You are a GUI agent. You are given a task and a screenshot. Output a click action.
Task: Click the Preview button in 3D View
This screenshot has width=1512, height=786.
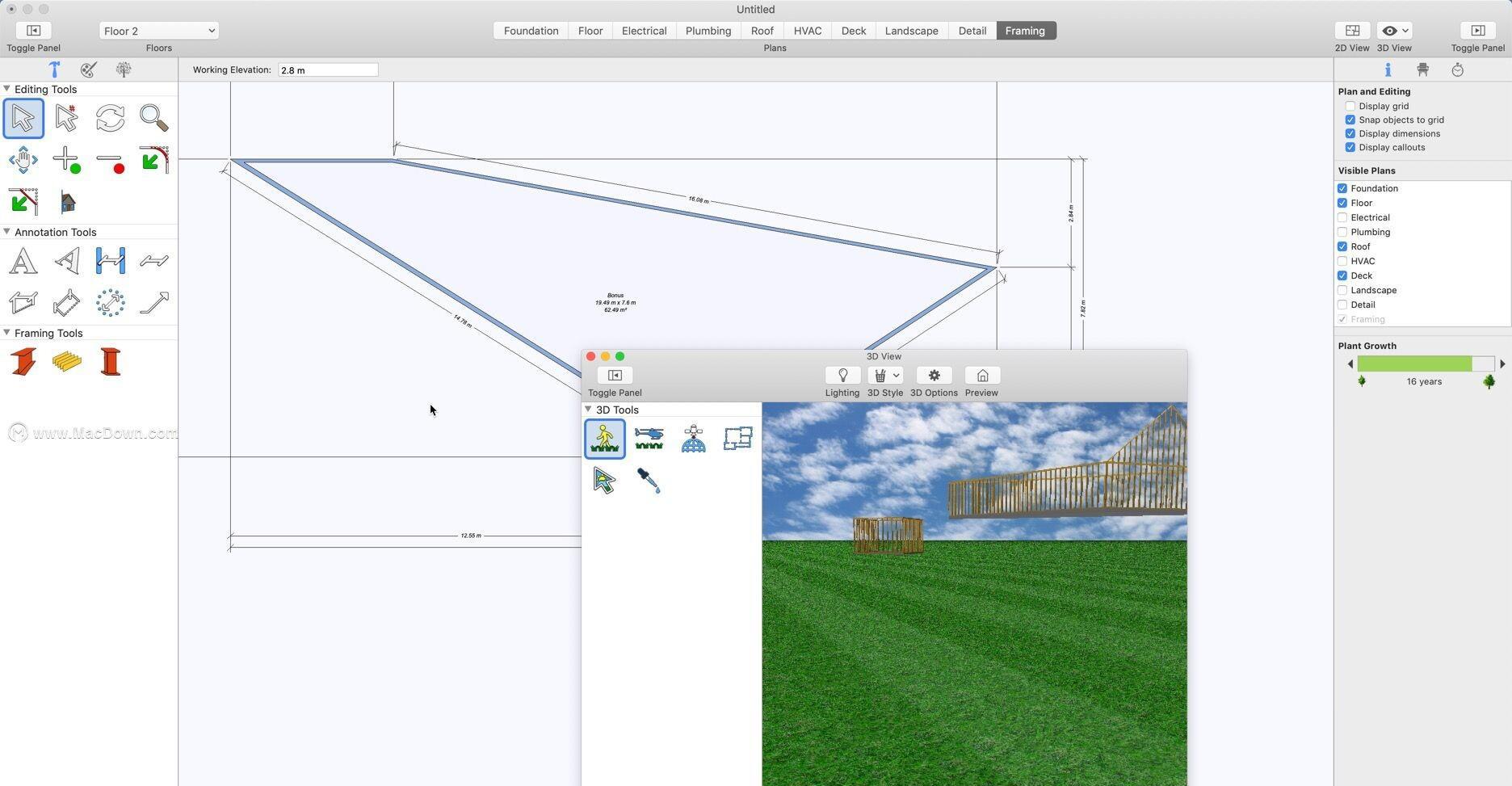tap(981, 376)
